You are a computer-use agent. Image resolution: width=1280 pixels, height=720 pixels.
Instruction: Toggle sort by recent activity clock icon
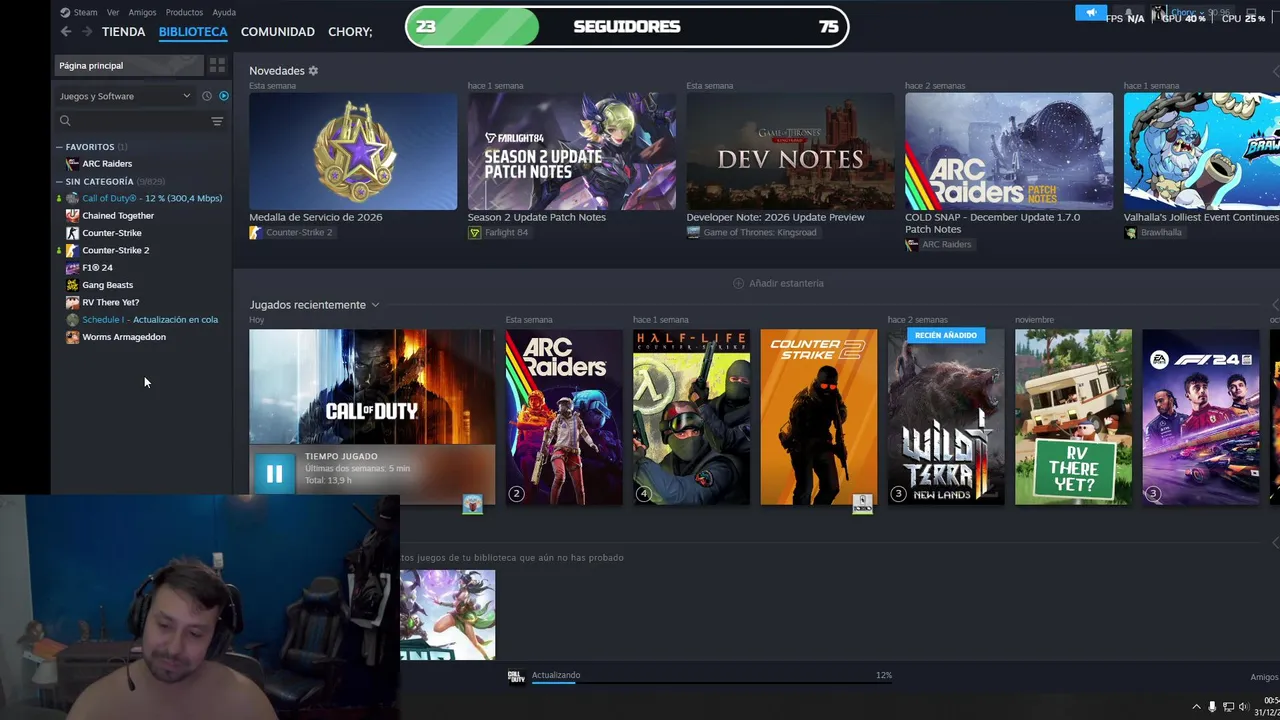[207, 96]
